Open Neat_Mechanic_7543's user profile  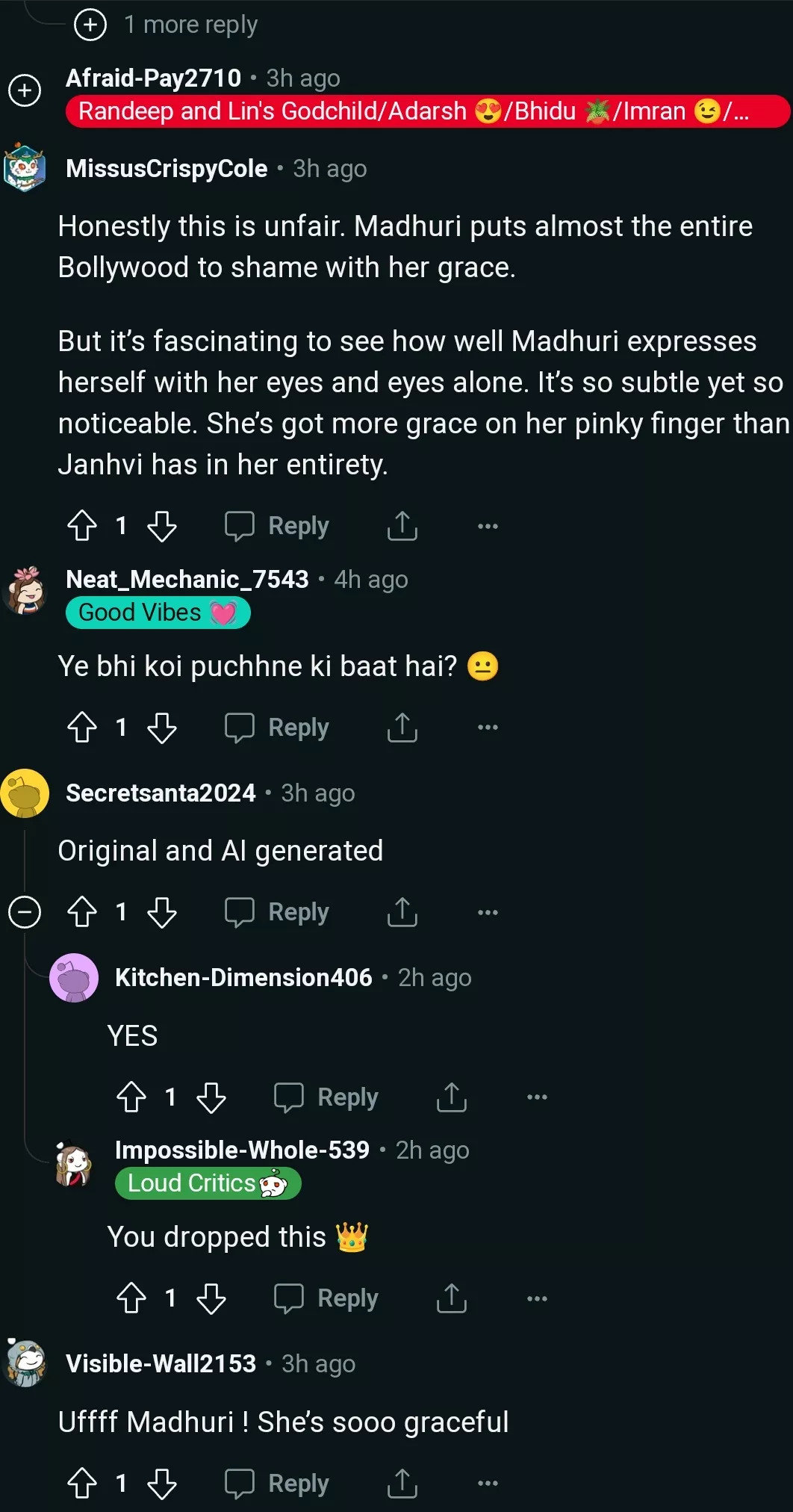click(187, 580)
